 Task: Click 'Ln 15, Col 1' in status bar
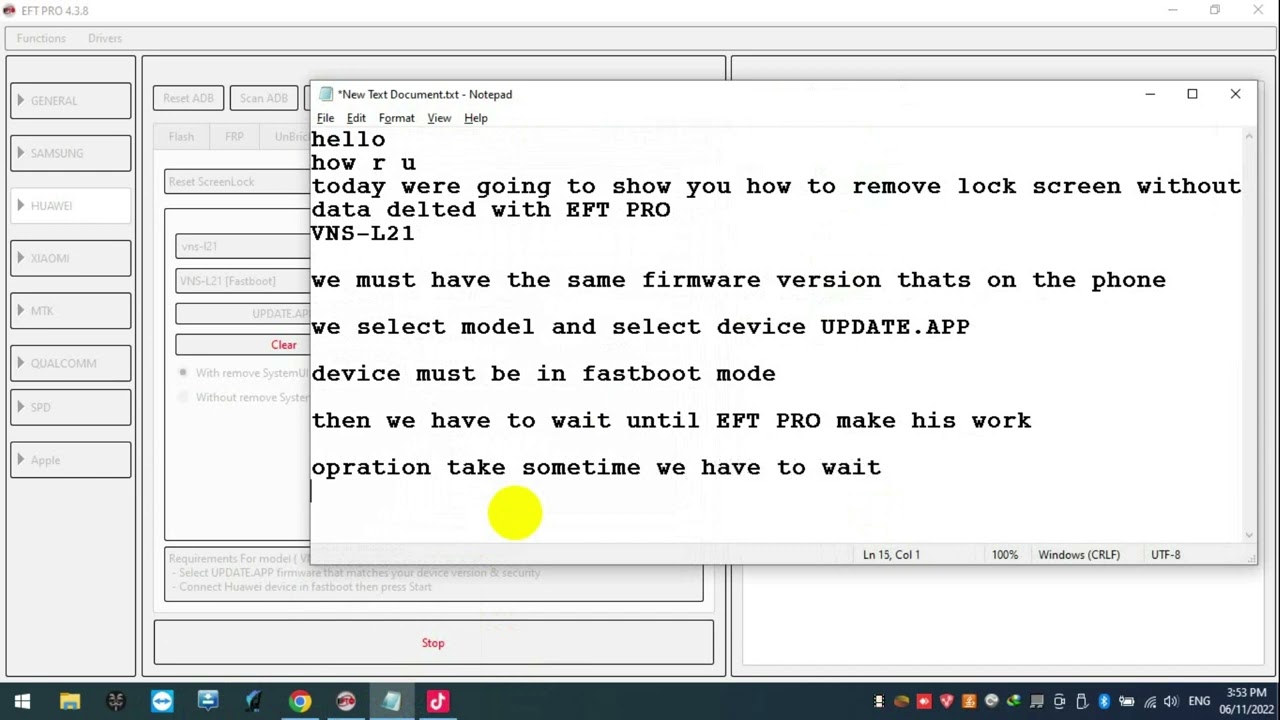click(891, 554)
